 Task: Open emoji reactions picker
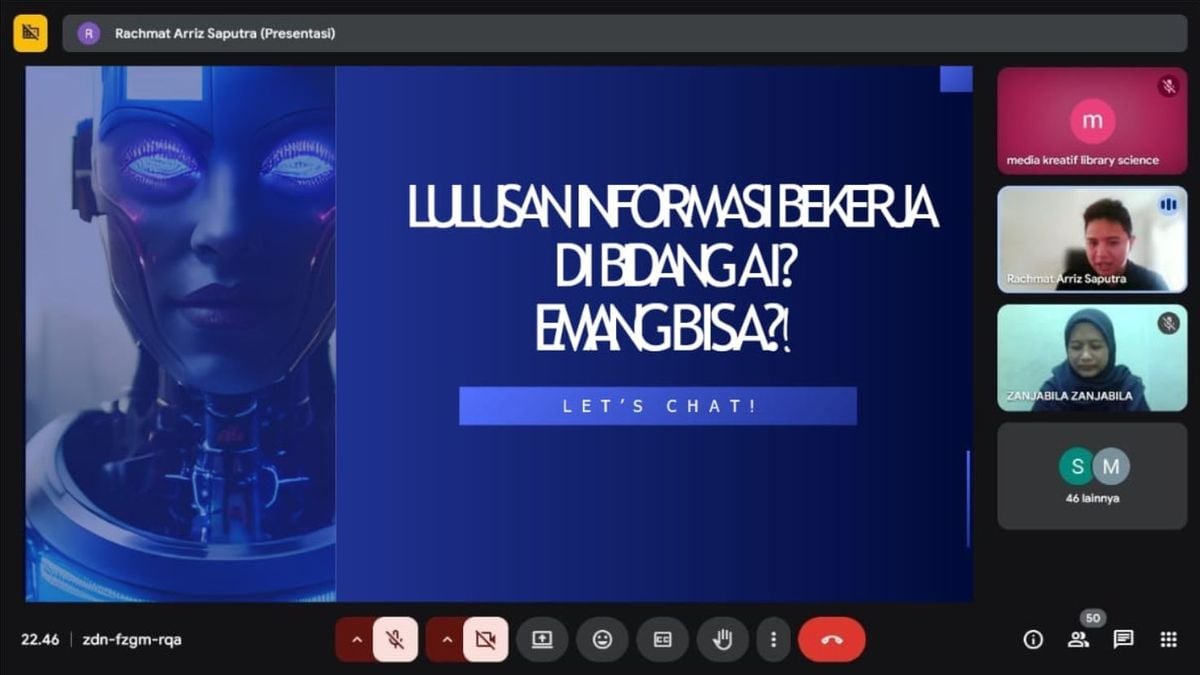pos(602,640)
